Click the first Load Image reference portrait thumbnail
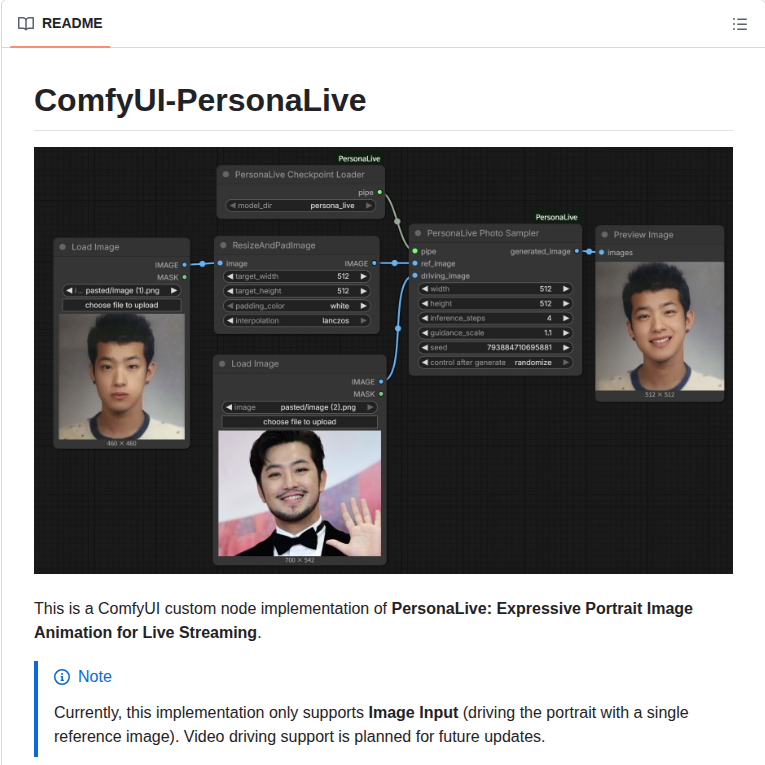The width and height of the screenshot is (765, 765). (121, 377)
